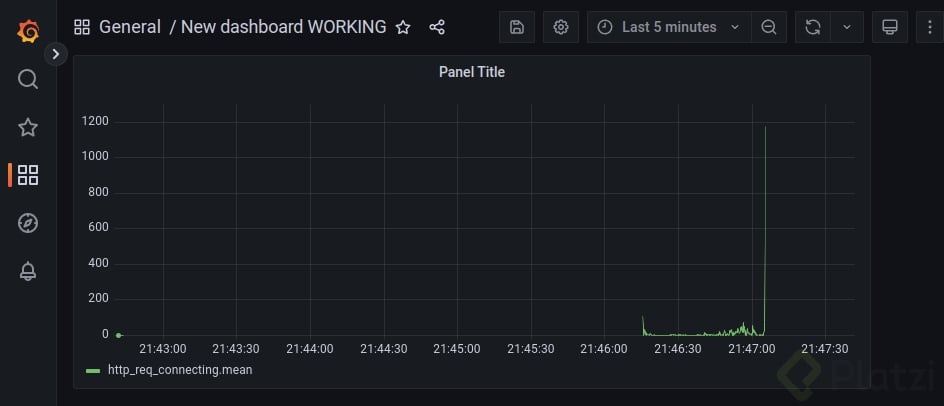Mark dashboard as favorite with star
The width and height of the screenshot is (944, 406).
403,27
